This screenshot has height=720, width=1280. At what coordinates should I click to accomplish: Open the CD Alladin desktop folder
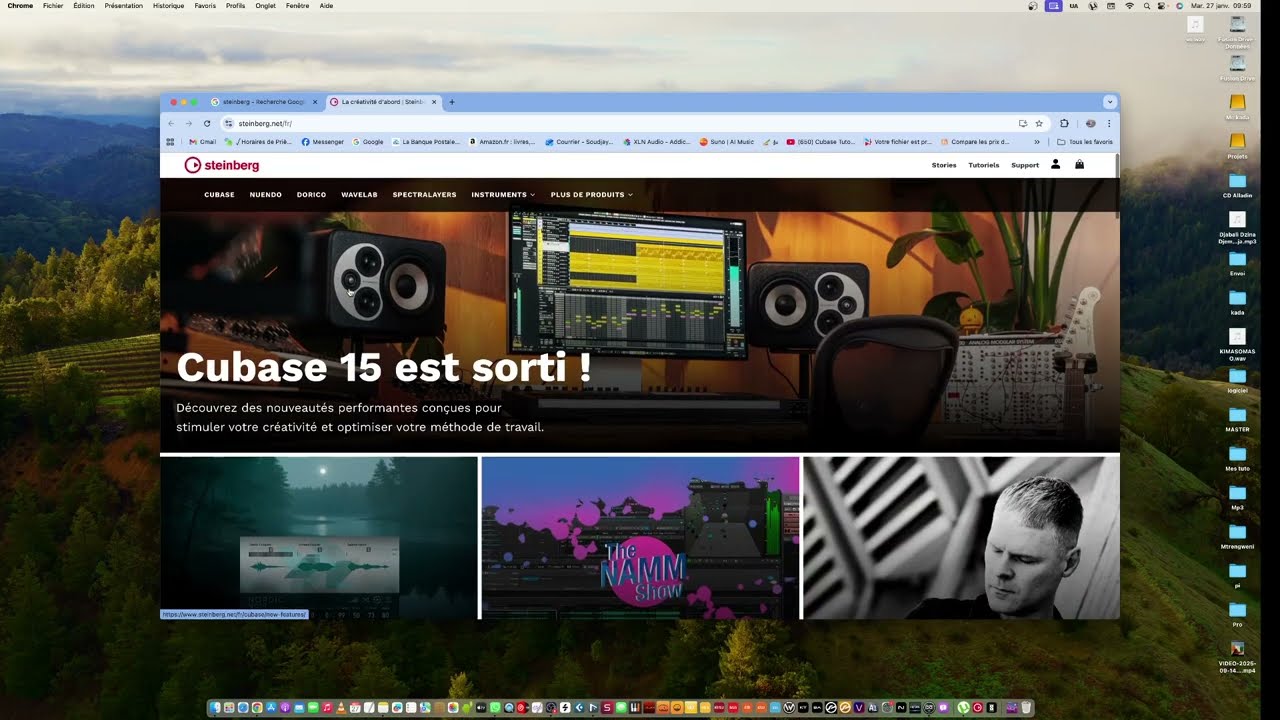point(1237,185)
